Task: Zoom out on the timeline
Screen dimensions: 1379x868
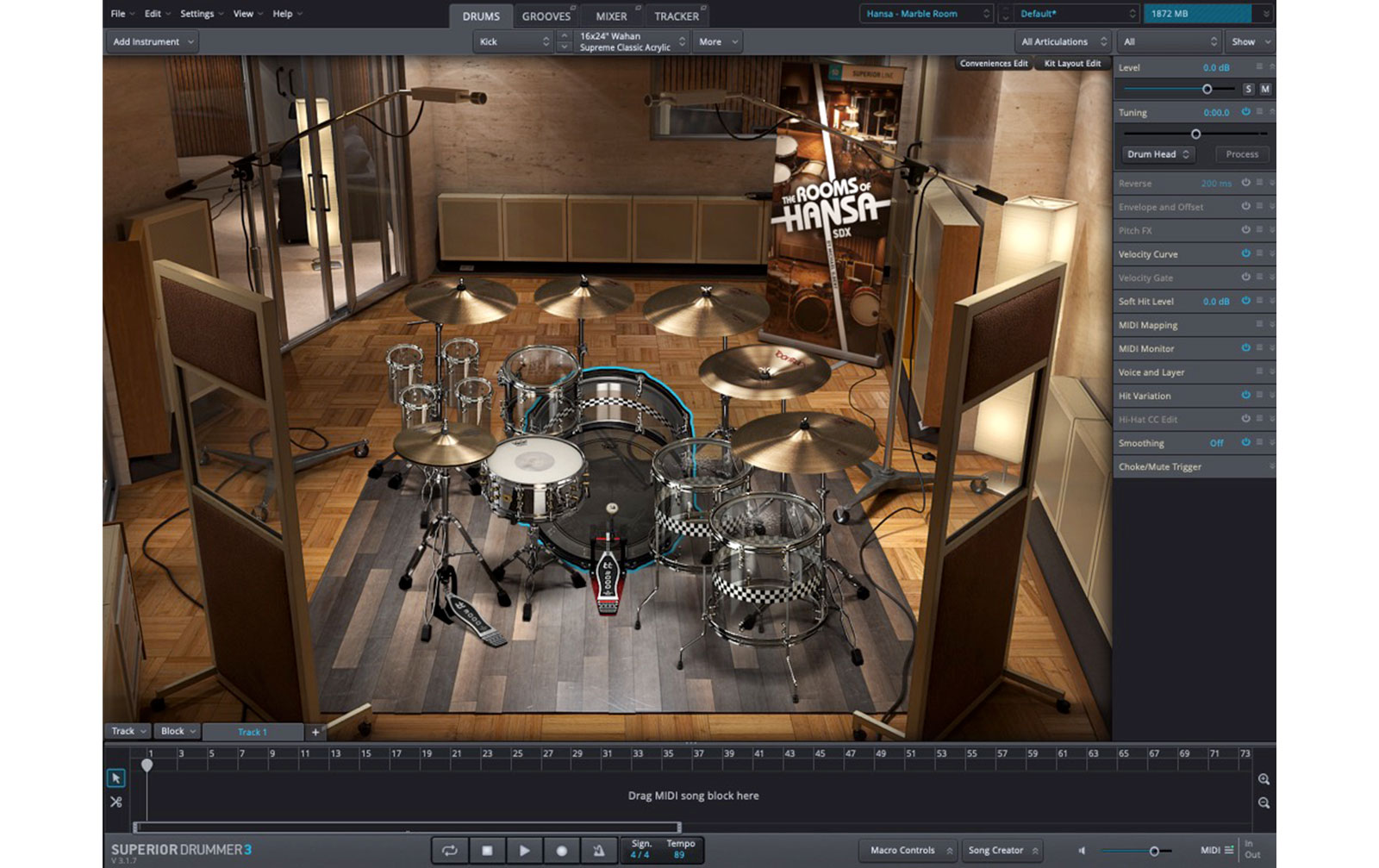Action: [x=1264, y=802]
